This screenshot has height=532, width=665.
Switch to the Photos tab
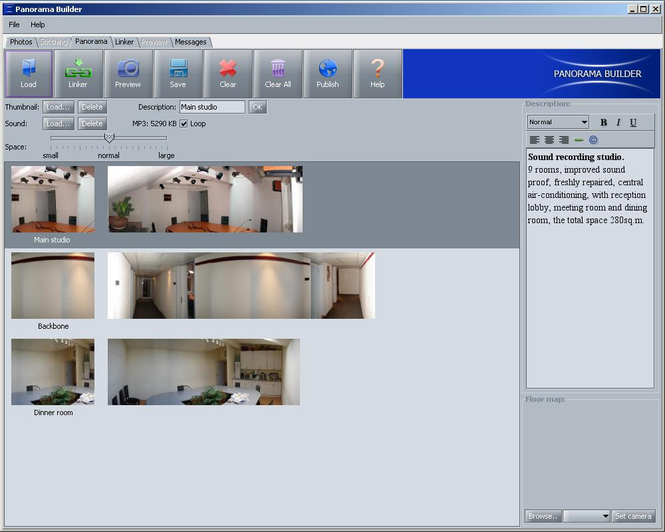click(x=21, y=42)
